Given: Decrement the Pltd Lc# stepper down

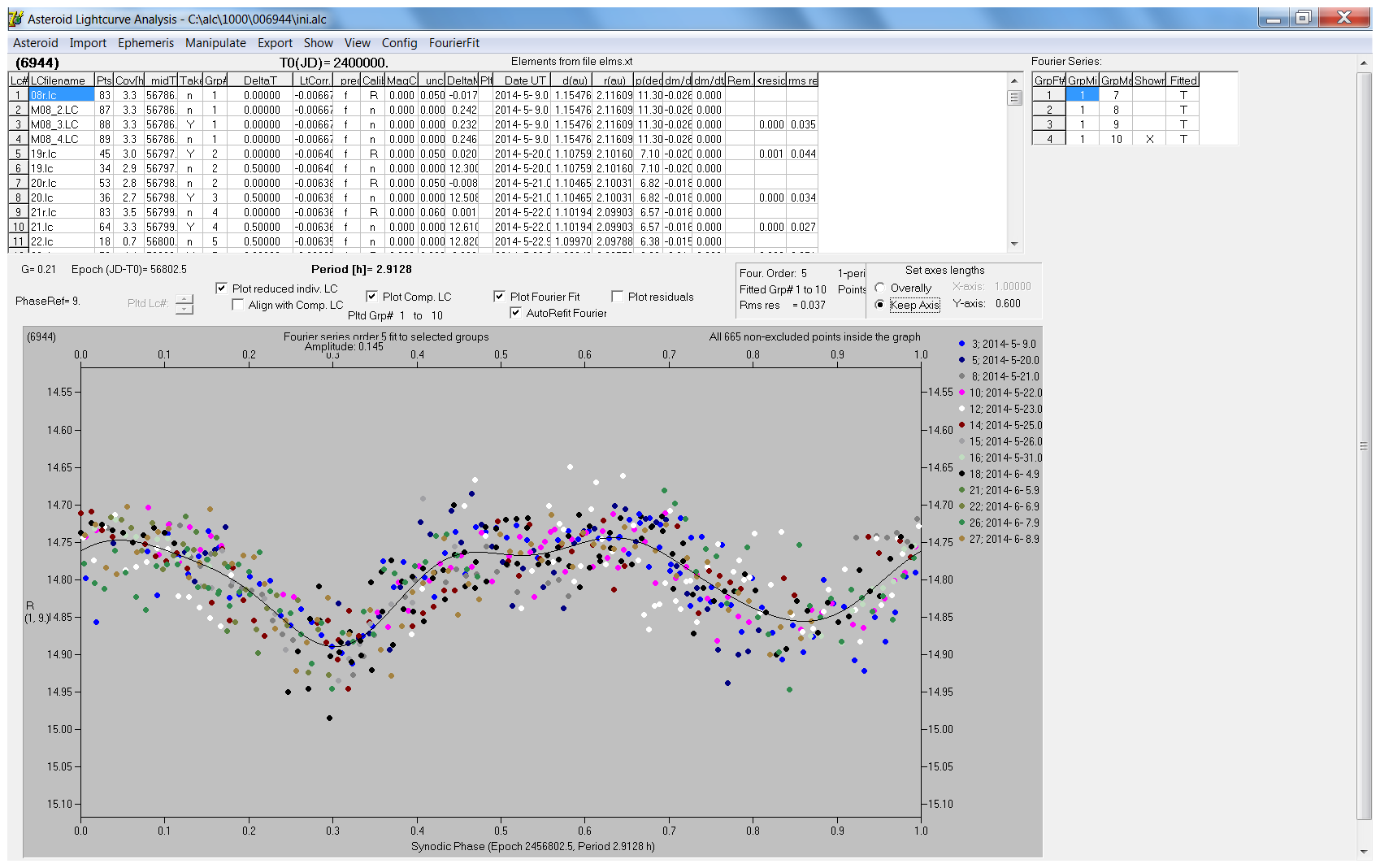Looking at the screenshot, I should [184, 309].
